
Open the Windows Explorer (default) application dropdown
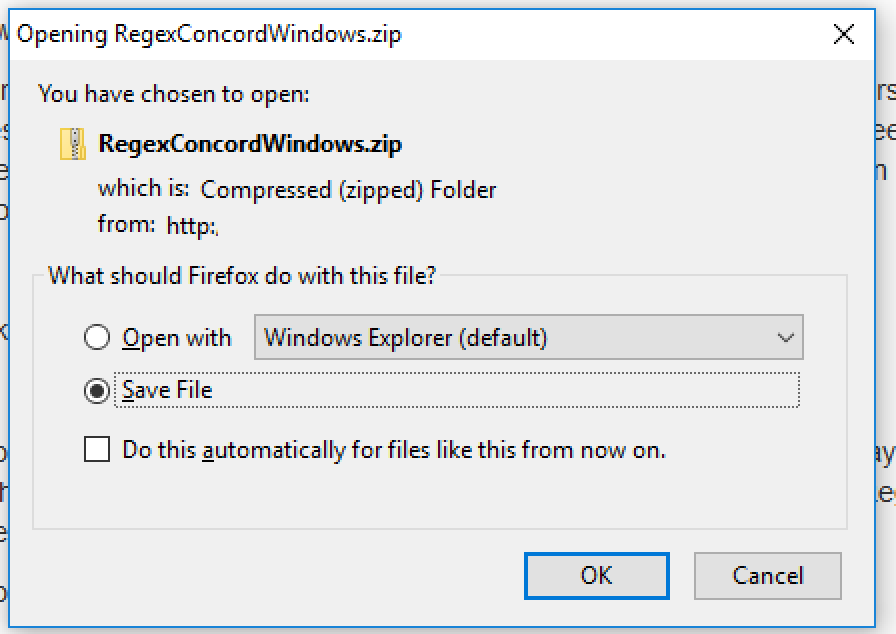[529, 338]
